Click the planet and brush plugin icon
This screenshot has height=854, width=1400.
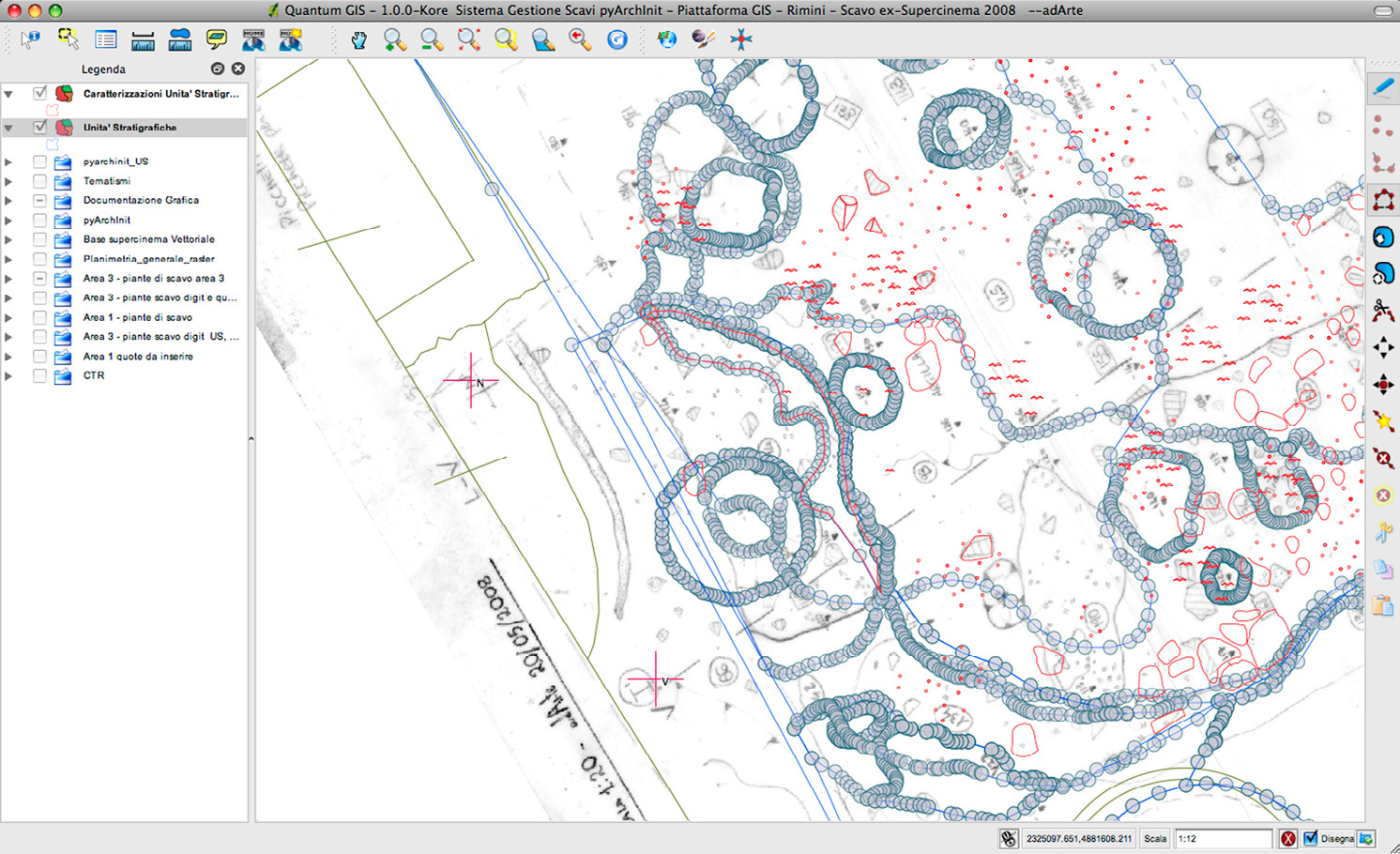tap(703, 39)
